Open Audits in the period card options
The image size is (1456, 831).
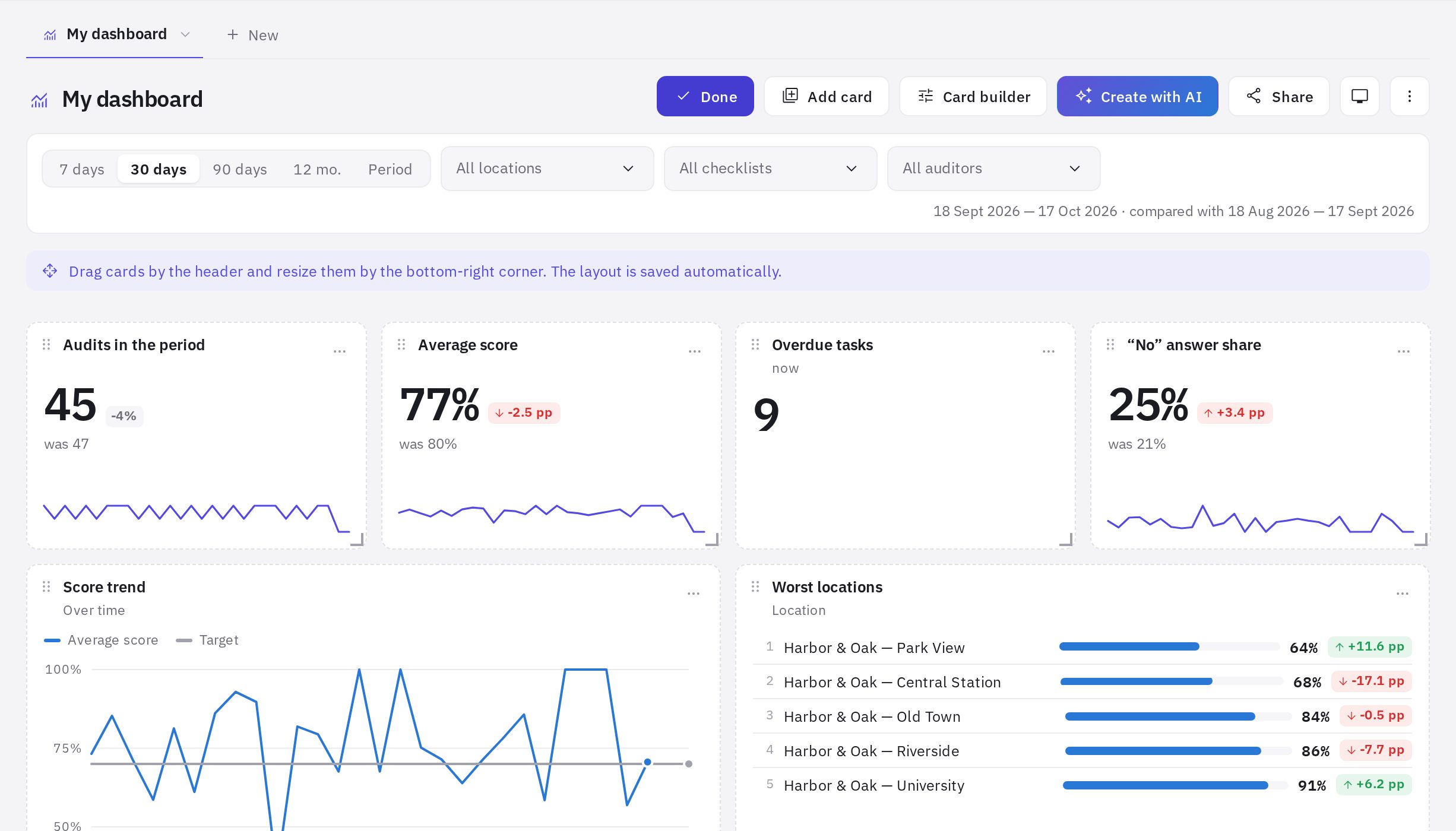tap(340, 351)
